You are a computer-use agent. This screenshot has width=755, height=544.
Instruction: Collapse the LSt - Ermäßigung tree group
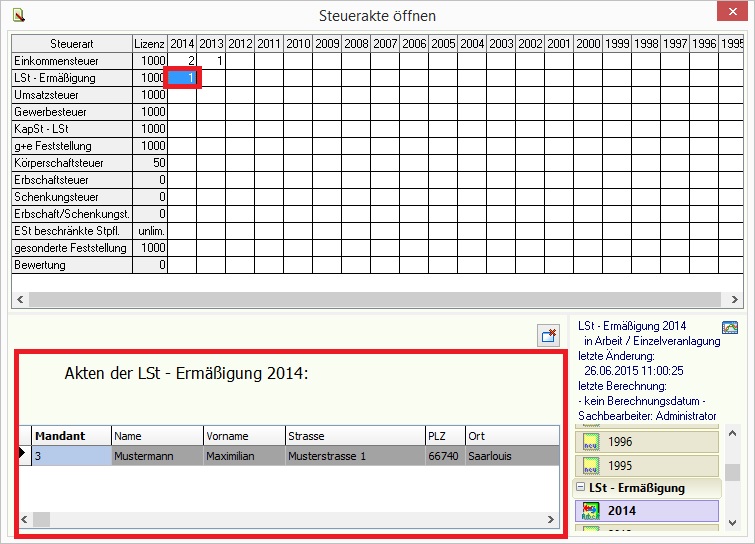coord(580,488)
